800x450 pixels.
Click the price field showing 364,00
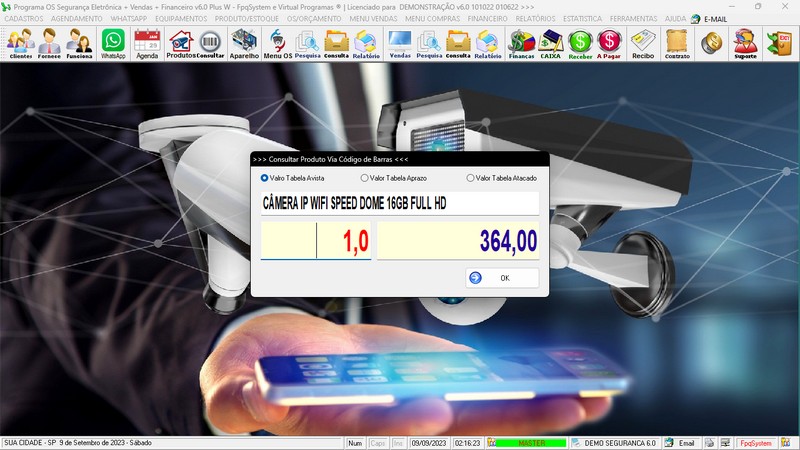(x=458, y=241)
